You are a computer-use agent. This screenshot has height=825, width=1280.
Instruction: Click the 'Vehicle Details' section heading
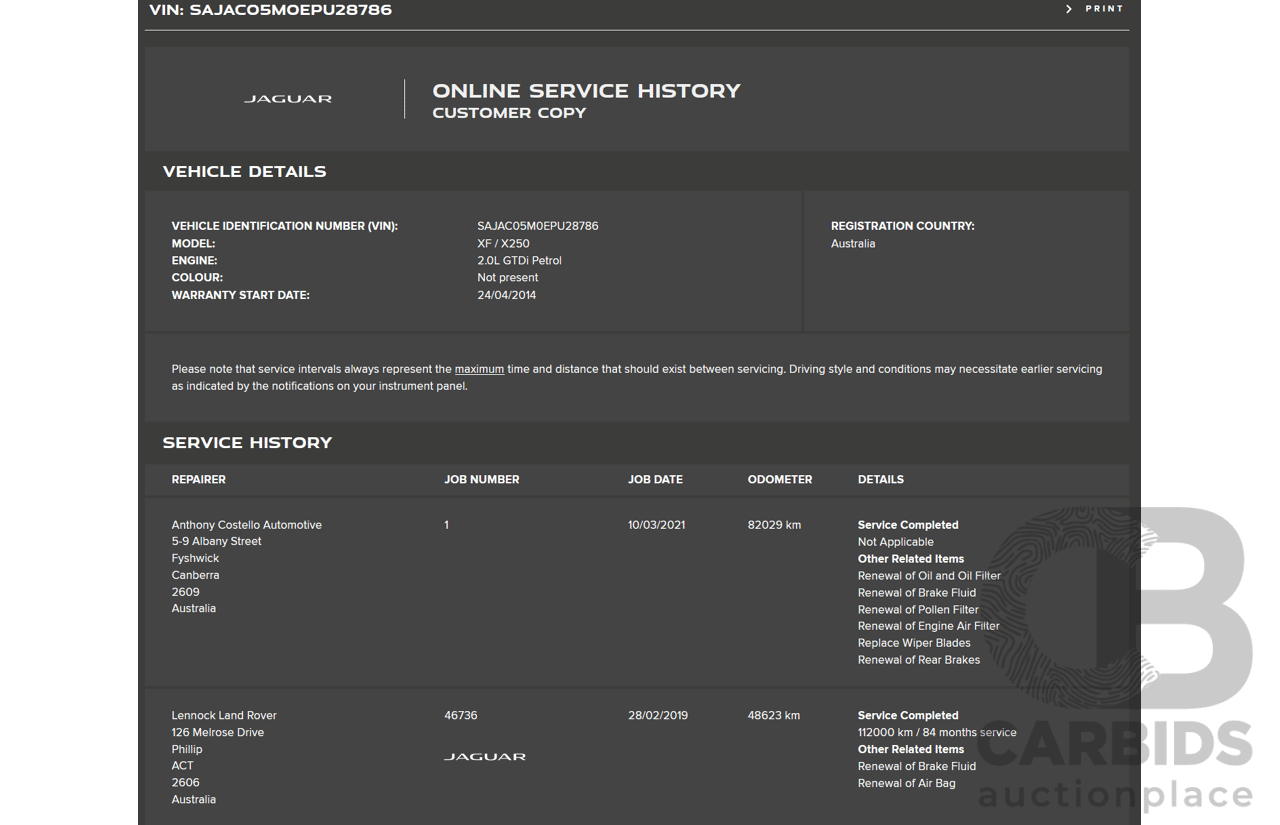point(244,172)
